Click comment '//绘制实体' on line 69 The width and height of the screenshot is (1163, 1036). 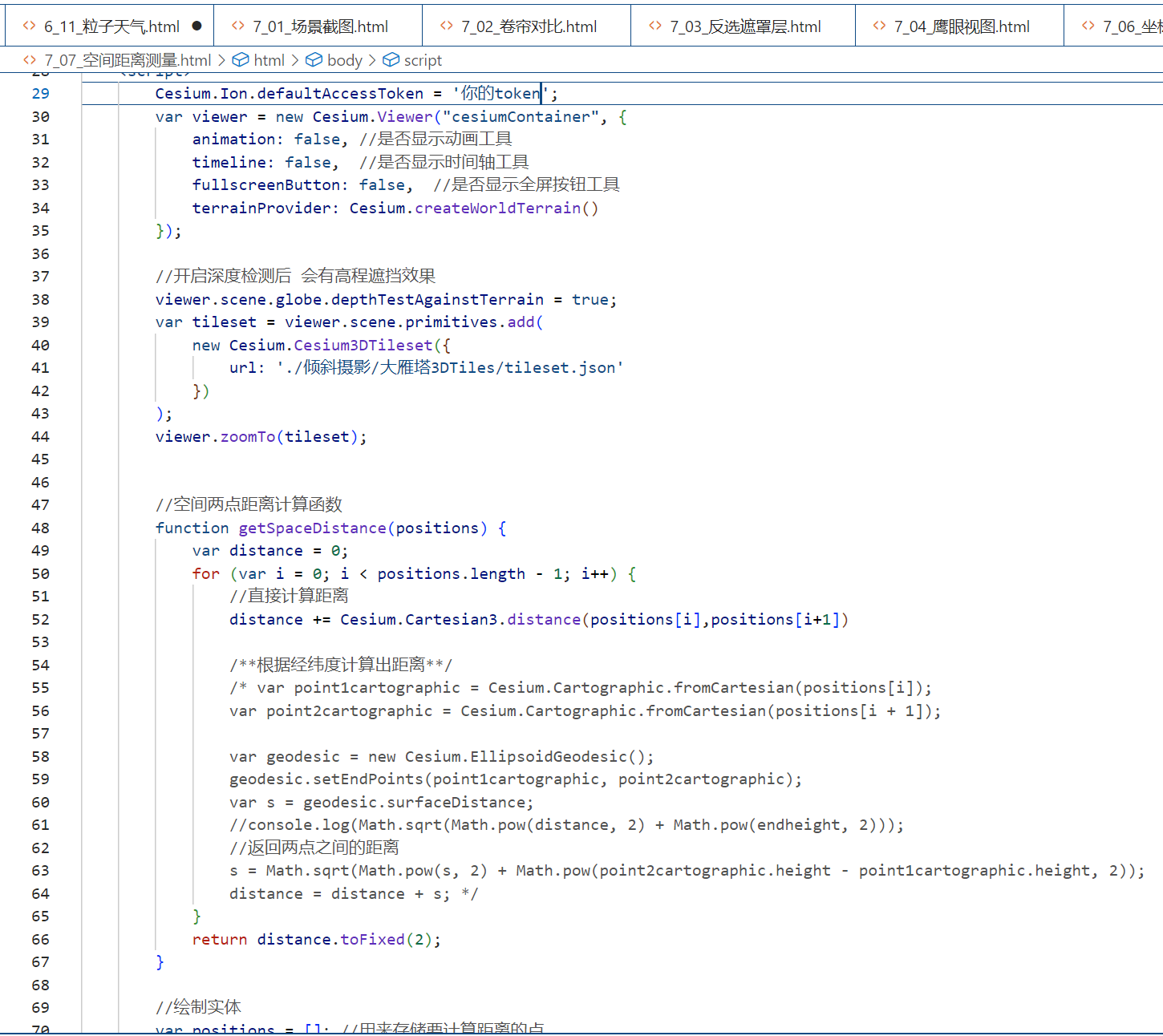pos(198,1007)
